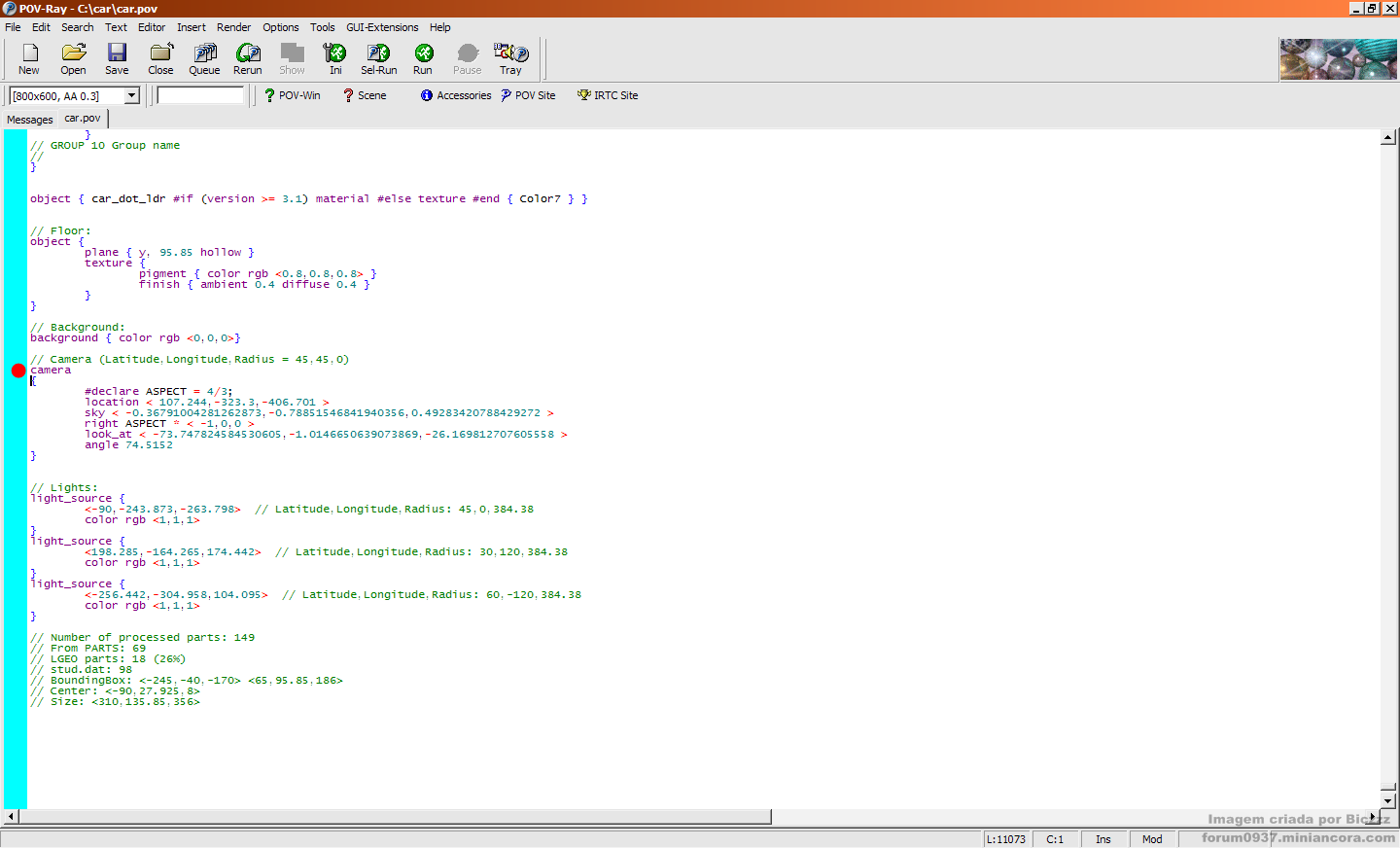Click the vertical scrollbar down arrow
The image size is (1400, 848).
(1388, 800)
